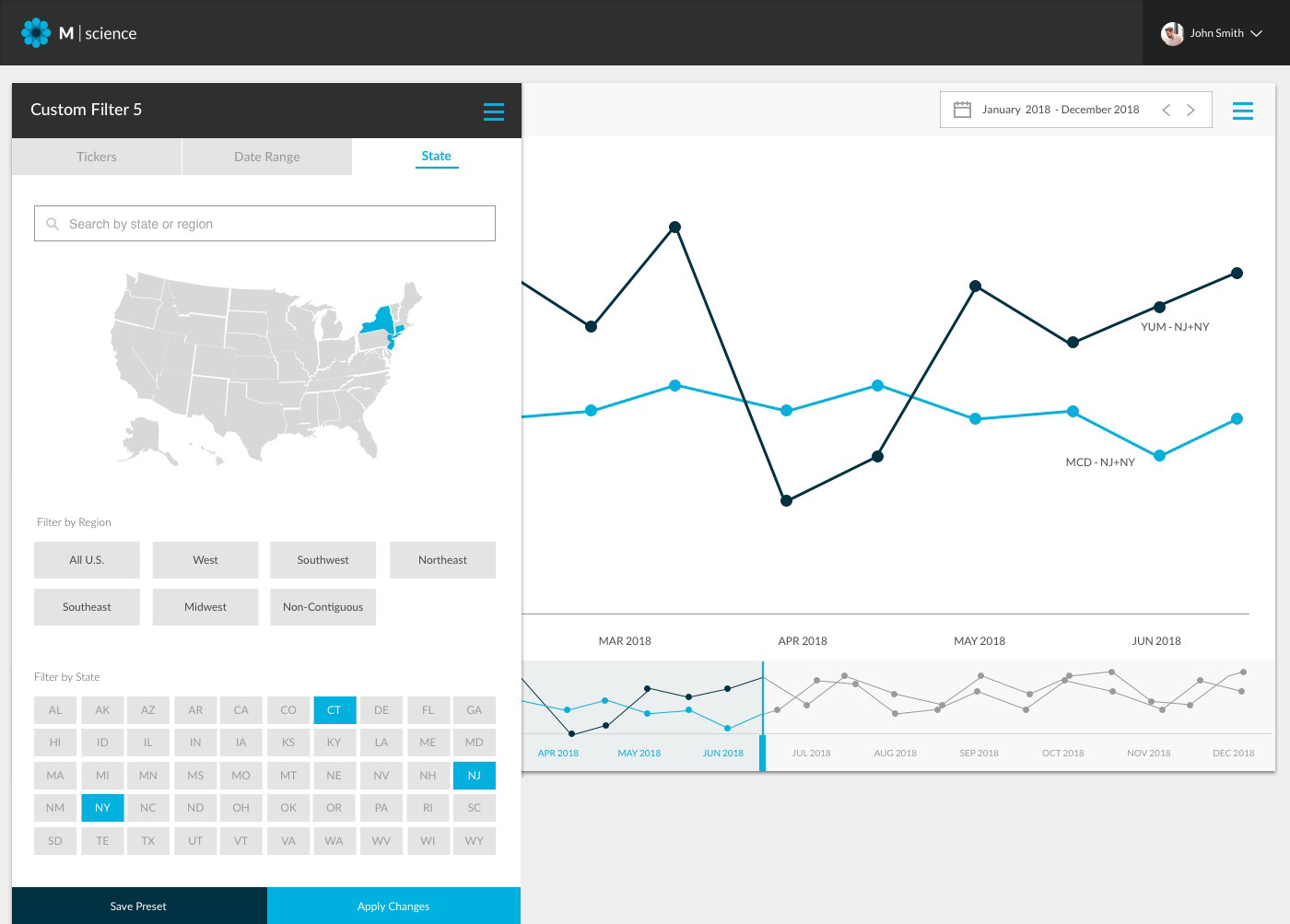
Task: Toggle the PA state filter
Action: 381,808
